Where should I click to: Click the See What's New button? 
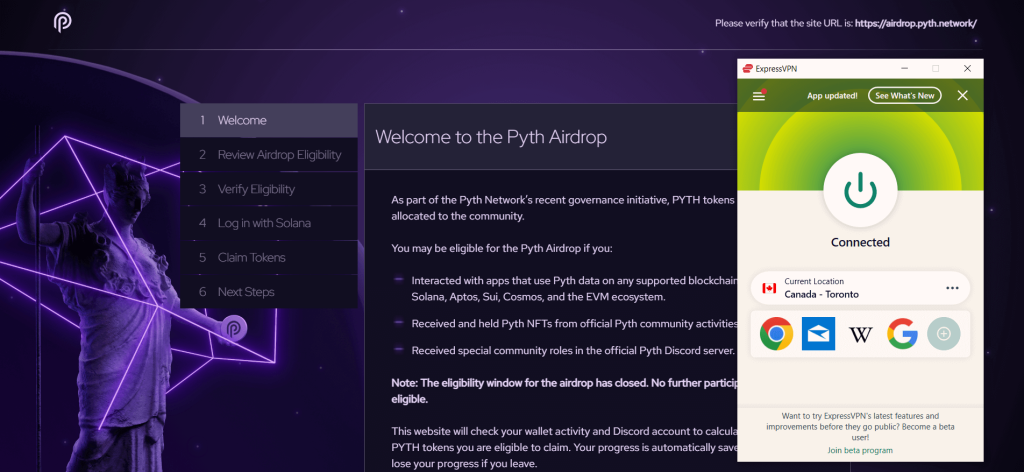904,95
